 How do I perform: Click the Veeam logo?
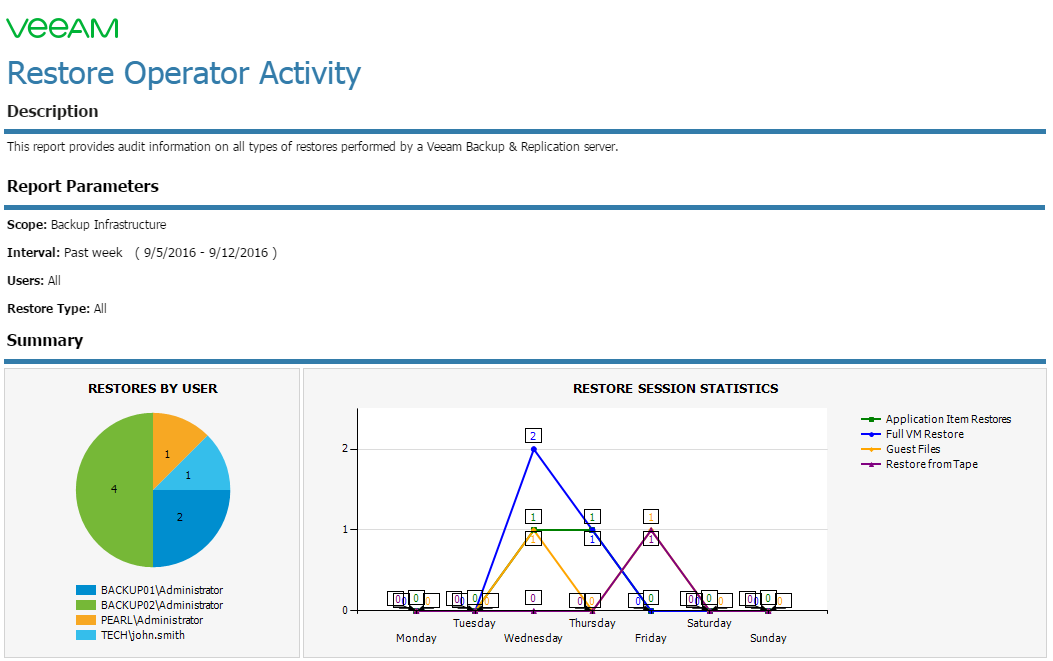(x=62, y=28)
